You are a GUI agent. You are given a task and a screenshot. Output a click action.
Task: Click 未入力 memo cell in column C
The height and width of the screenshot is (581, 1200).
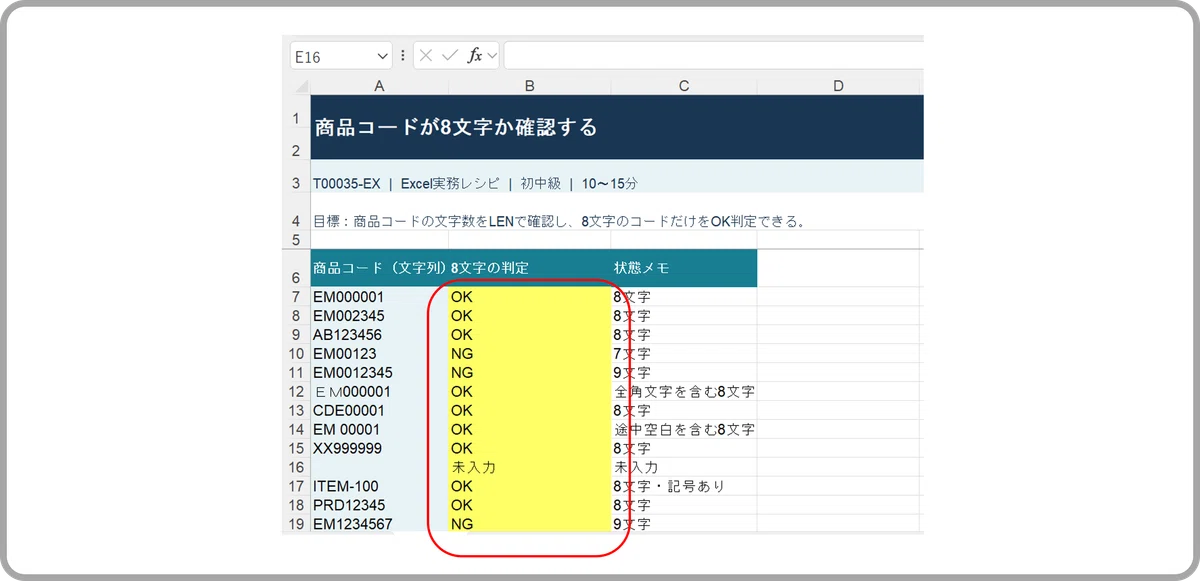[x=684, y=467]
